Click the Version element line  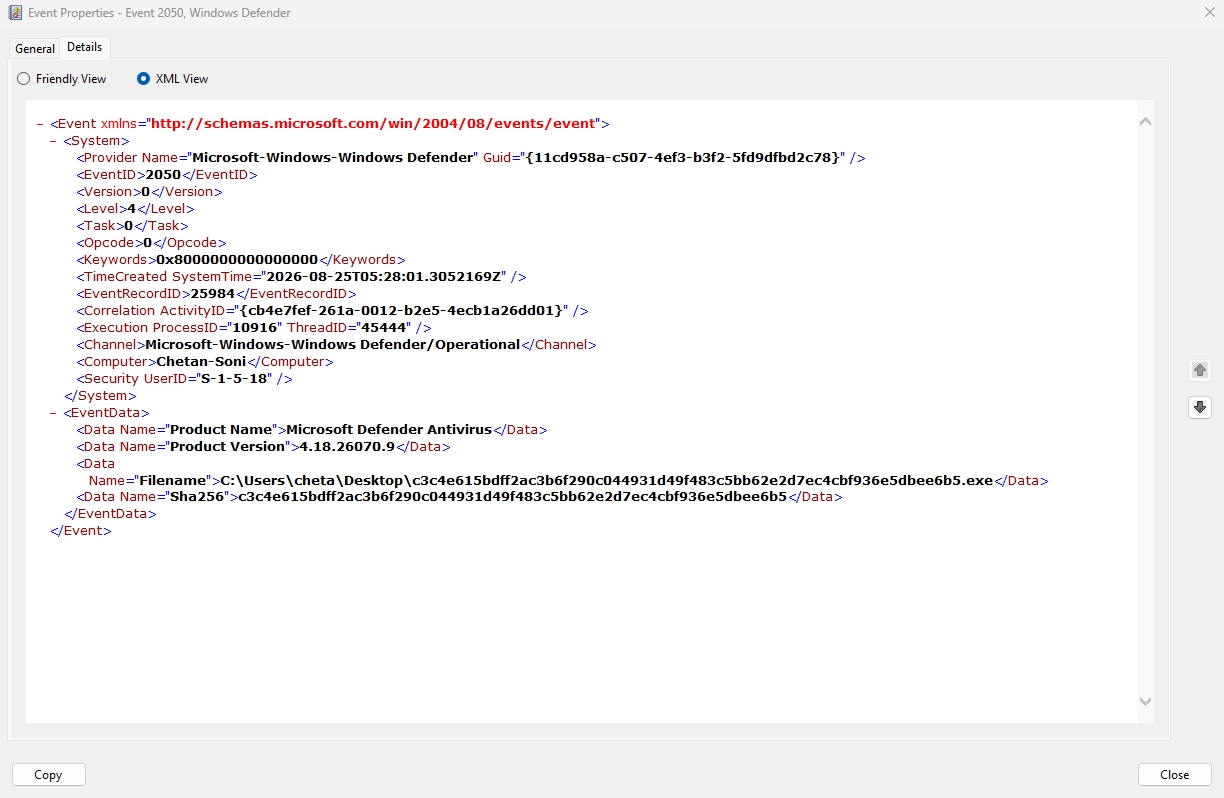[149, 192]
